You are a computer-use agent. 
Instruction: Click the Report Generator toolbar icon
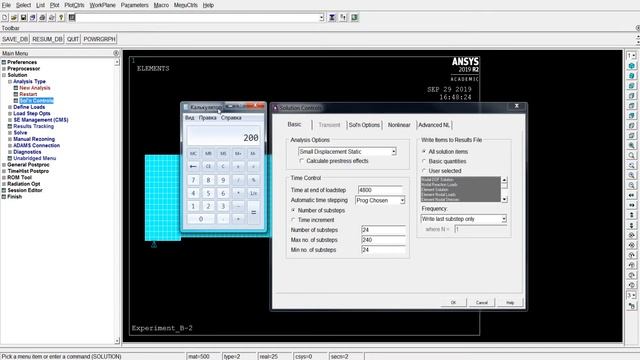pos(51,18)
